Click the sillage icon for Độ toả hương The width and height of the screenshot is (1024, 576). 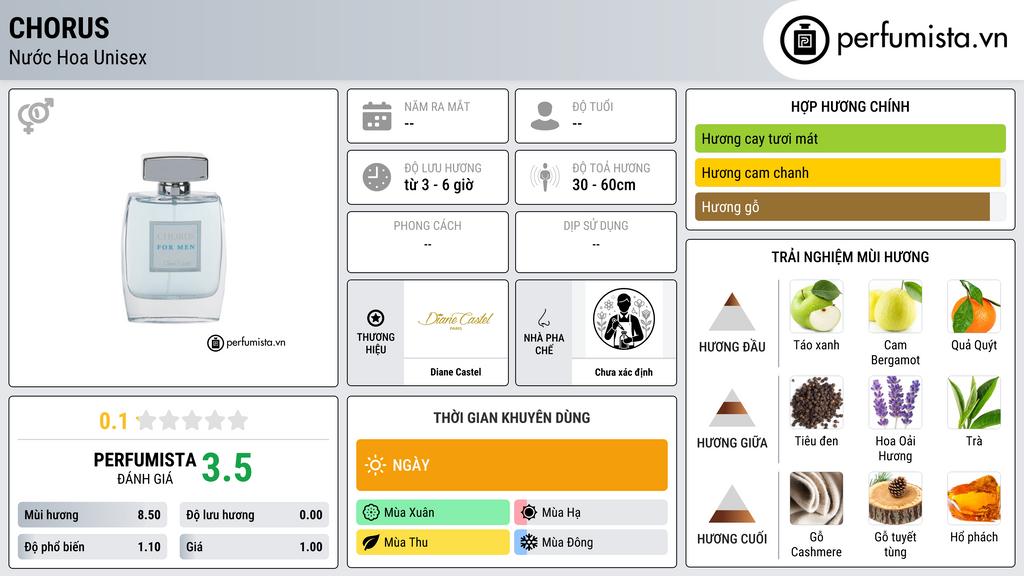click(545, 177)
